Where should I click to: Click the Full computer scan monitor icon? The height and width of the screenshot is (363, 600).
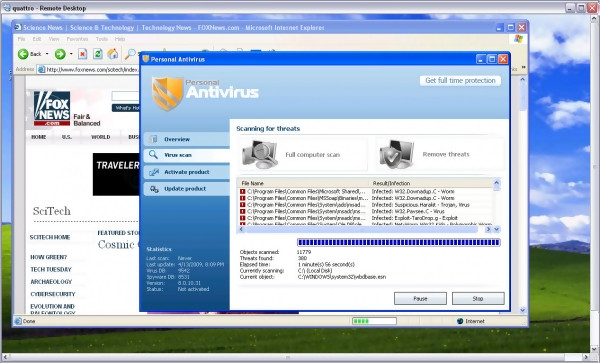pyautogui.click(x=259, y=154)
